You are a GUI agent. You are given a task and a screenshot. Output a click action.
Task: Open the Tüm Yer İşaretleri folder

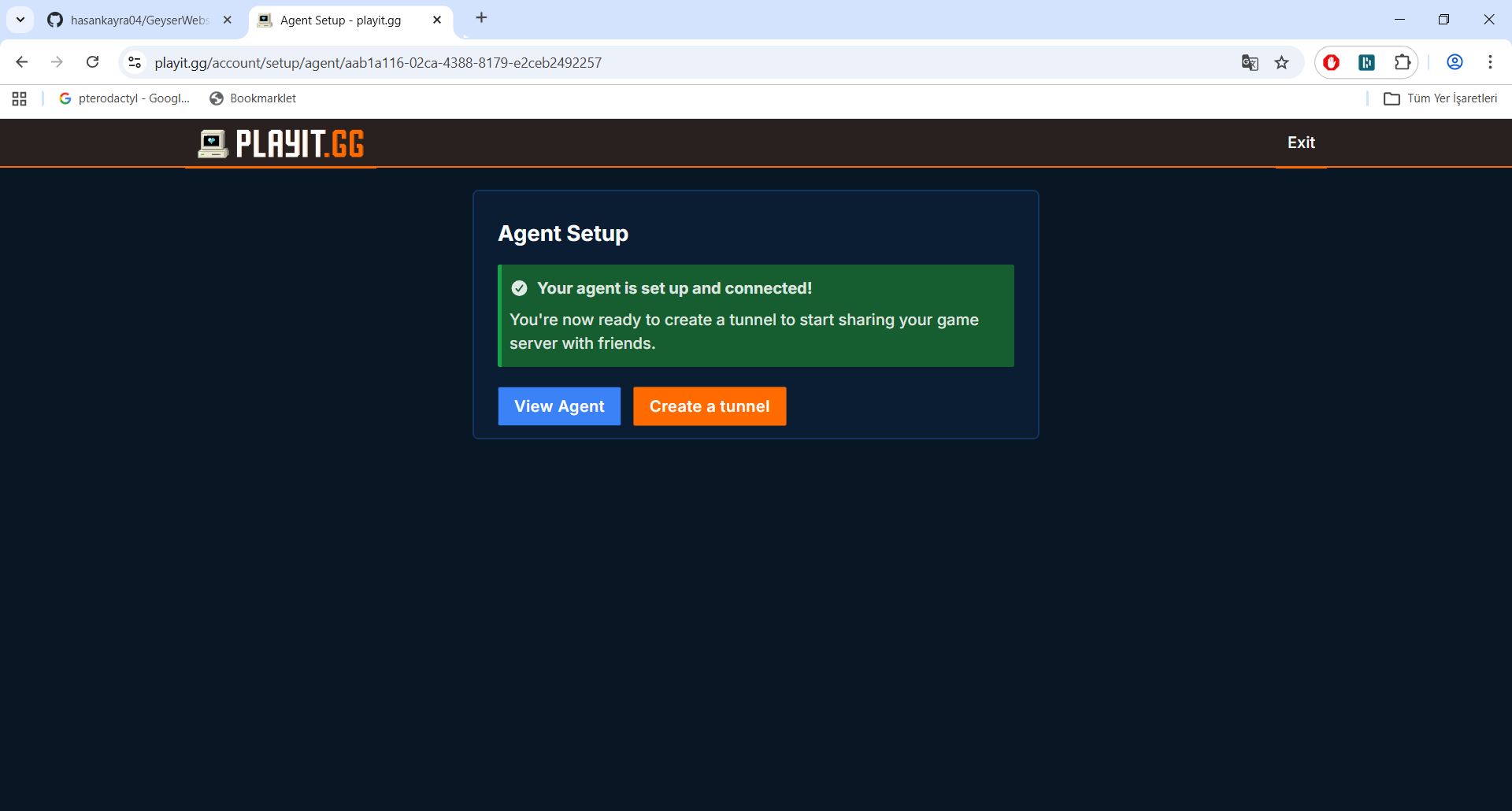(x=1440, y=98)
